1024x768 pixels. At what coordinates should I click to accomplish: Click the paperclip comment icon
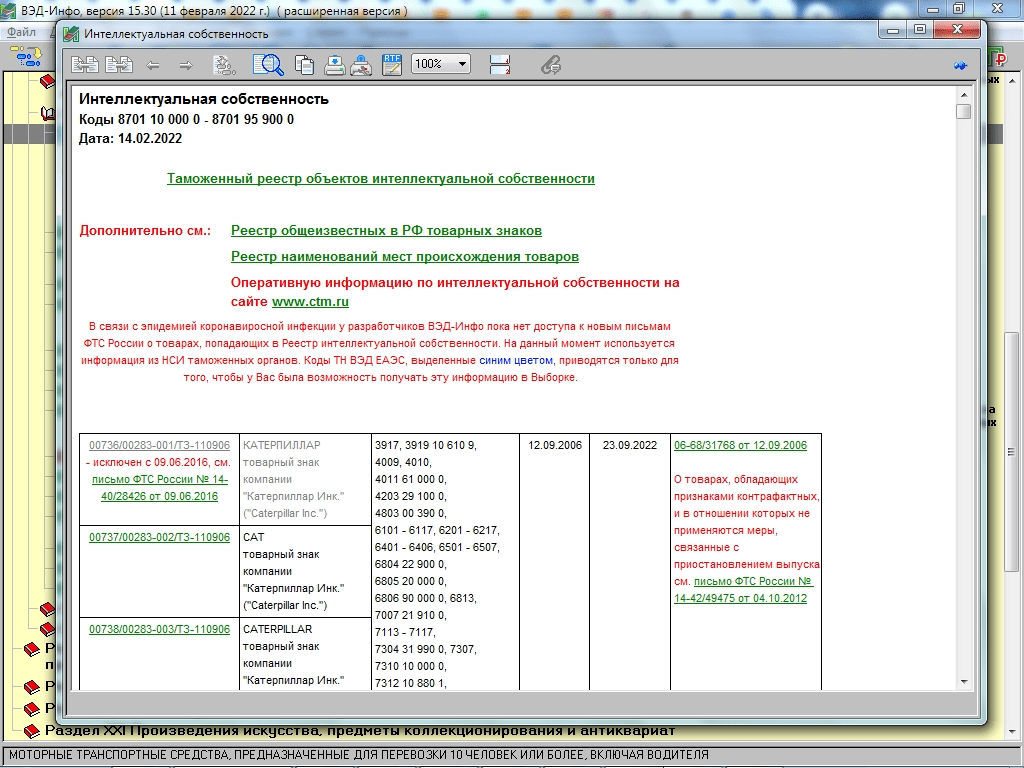pyautogui.click(x=551, y=65)
